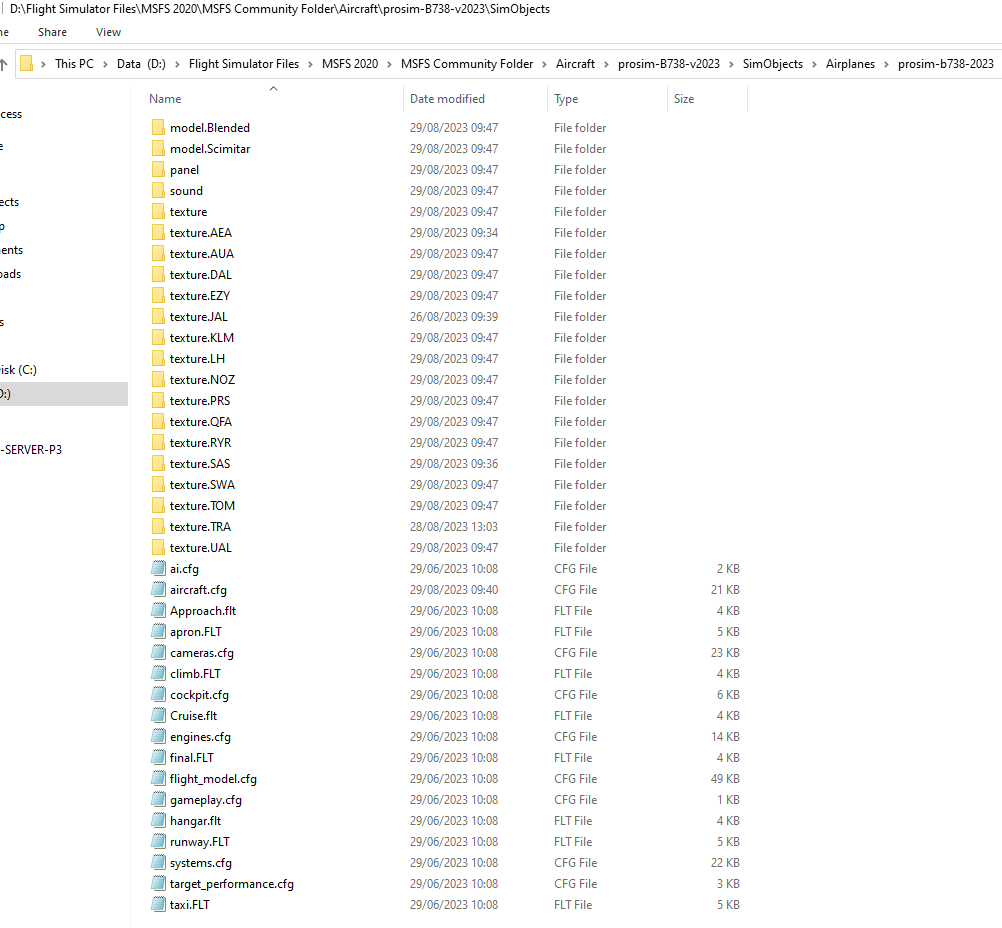
Task: Select texture.LH folder name
Action: click(197, 359)
